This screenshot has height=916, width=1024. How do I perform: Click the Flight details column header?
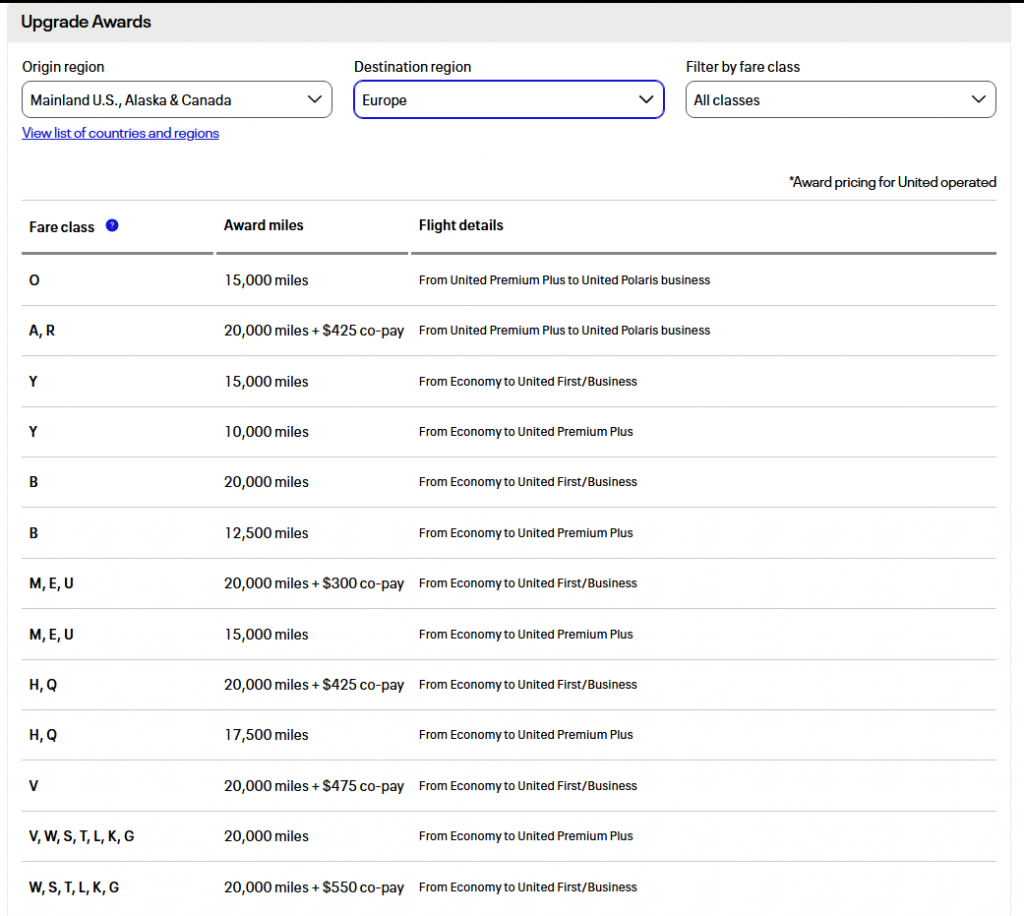click(x=461, y=226)
